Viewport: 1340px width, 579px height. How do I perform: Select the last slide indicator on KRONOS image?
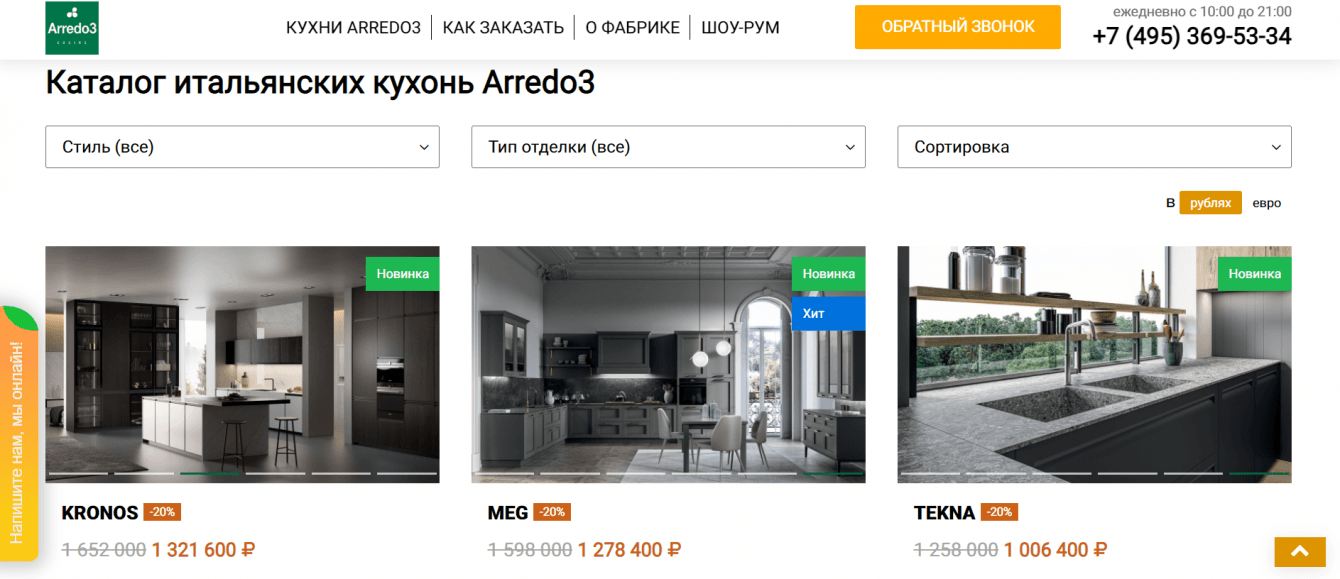pyautogui.click(x=407, y=473)
